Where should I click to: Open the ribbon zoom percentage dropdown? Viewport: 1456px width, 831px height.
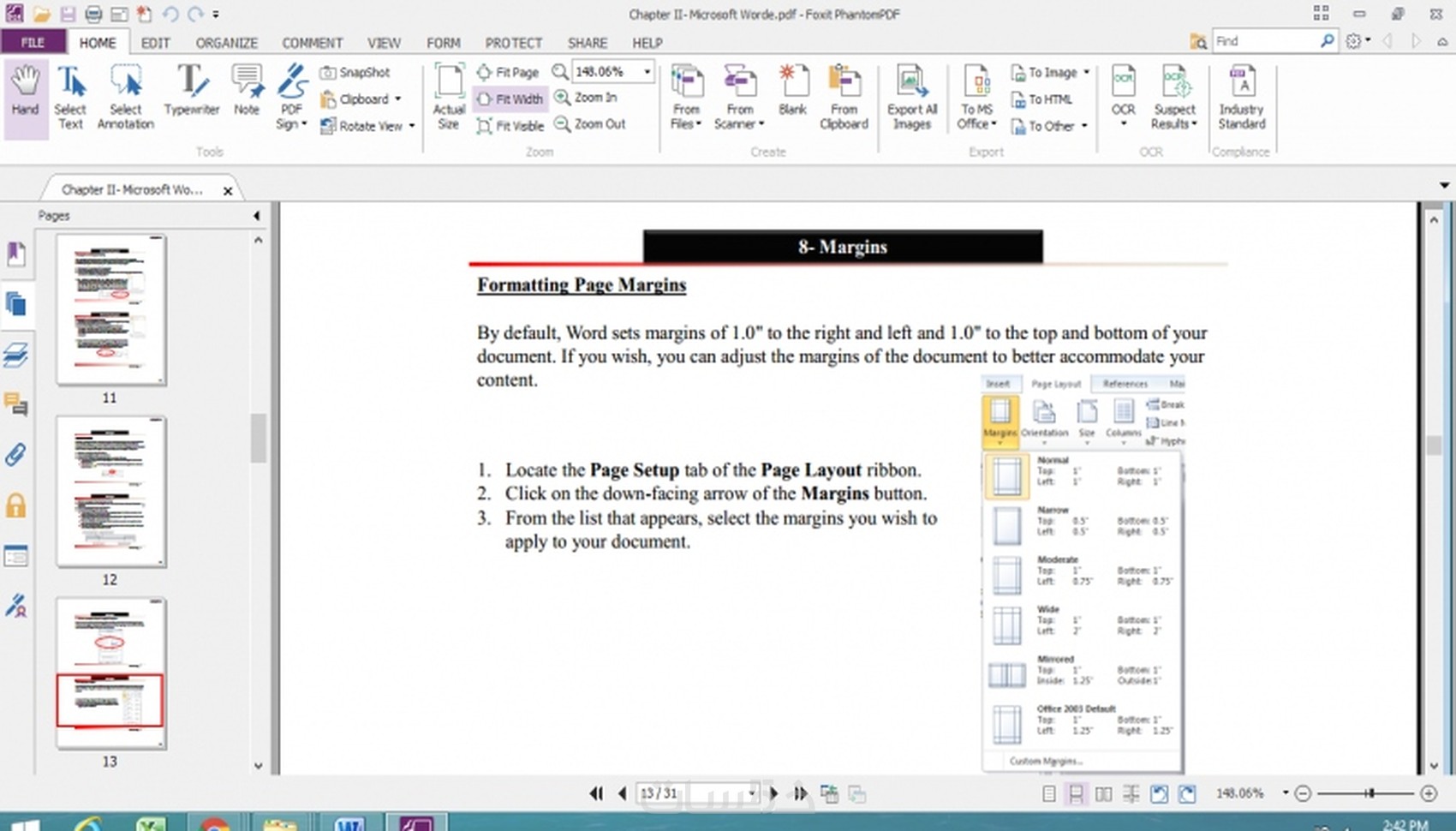(x=647, y=72)
